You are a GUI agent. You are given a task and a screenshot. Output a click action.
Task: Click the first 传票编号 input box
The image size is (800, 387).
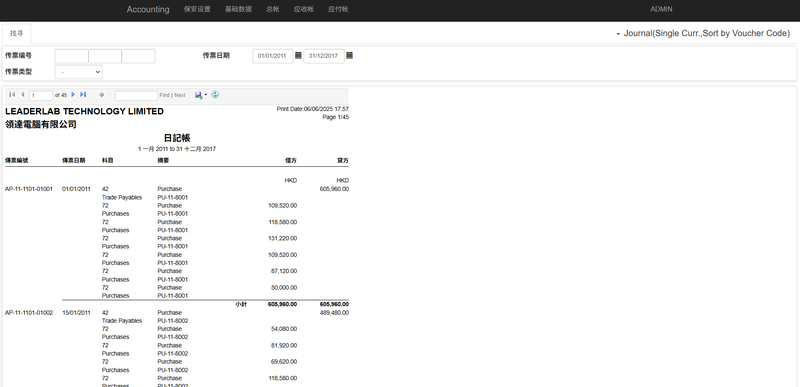(x=71, y=56)
